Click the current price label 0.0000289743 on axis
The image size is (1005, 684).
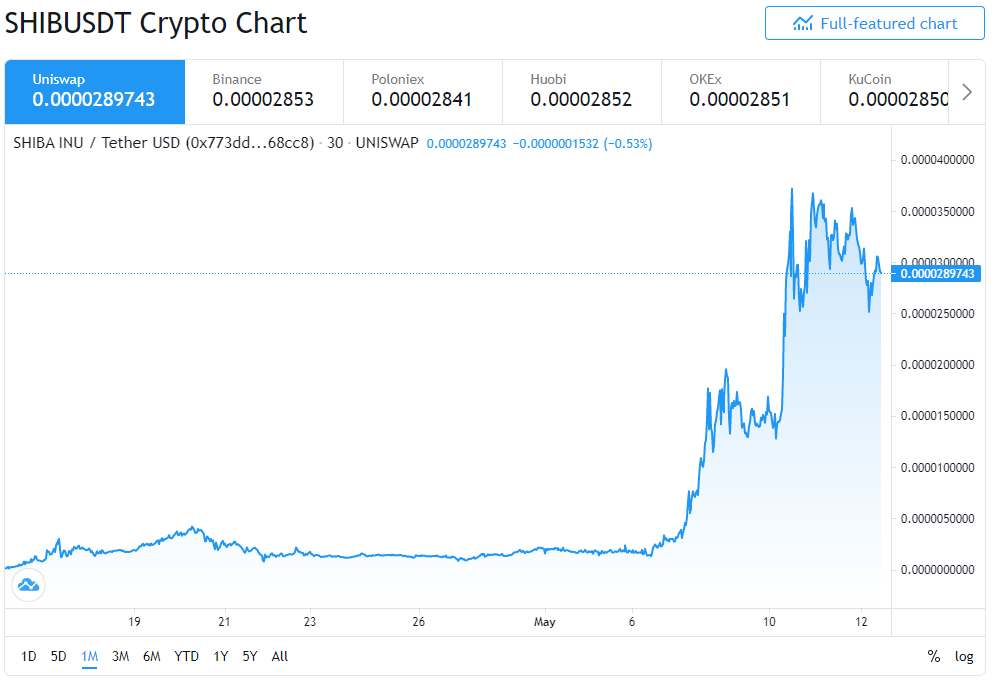coord(936,274)
